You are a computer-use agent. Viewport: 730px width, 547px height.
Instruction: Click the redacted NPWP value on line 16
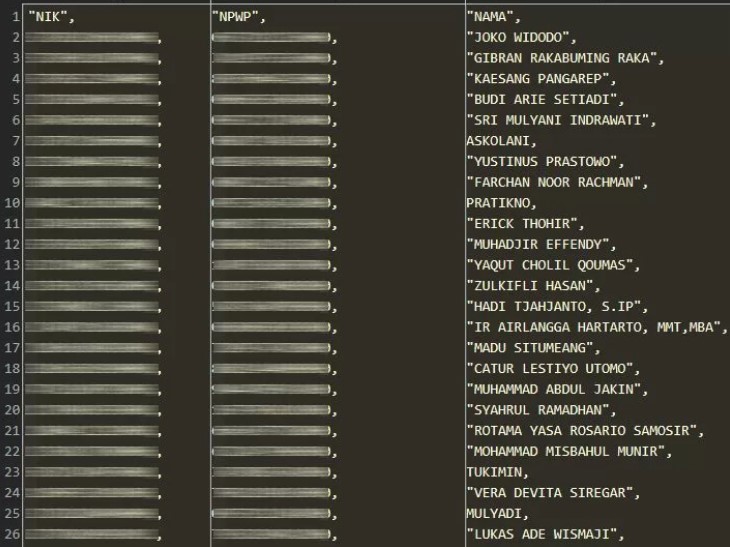pos(271,327)
